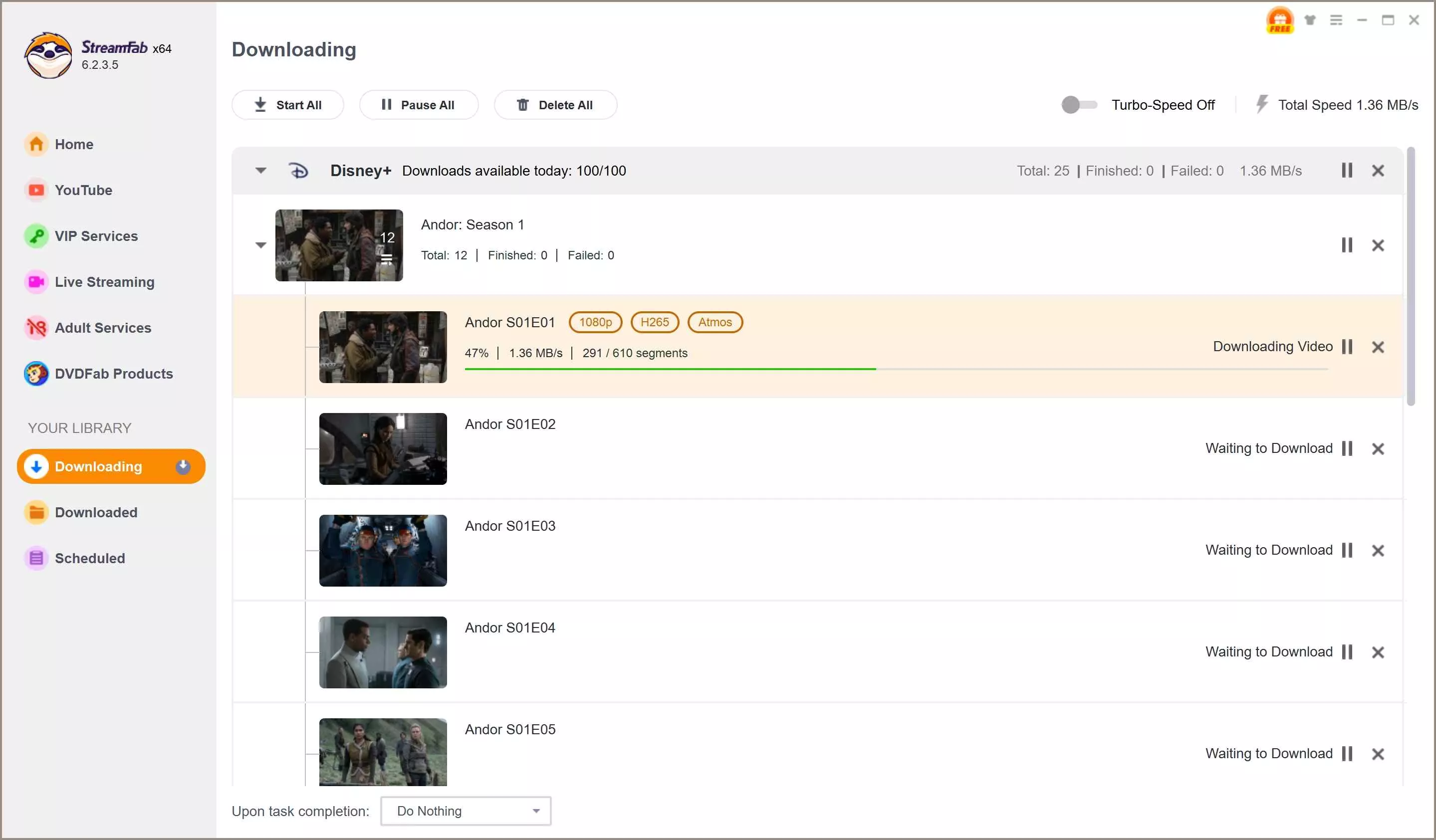Open VIP Services in sidebar
The image size is (1436, 840).
[x=96, y=236]
